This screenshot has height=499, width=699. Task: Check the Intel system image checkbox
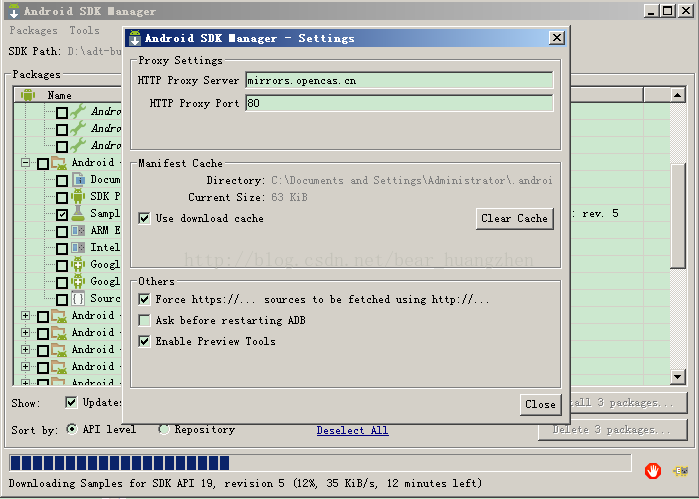(x=62, y=248)
